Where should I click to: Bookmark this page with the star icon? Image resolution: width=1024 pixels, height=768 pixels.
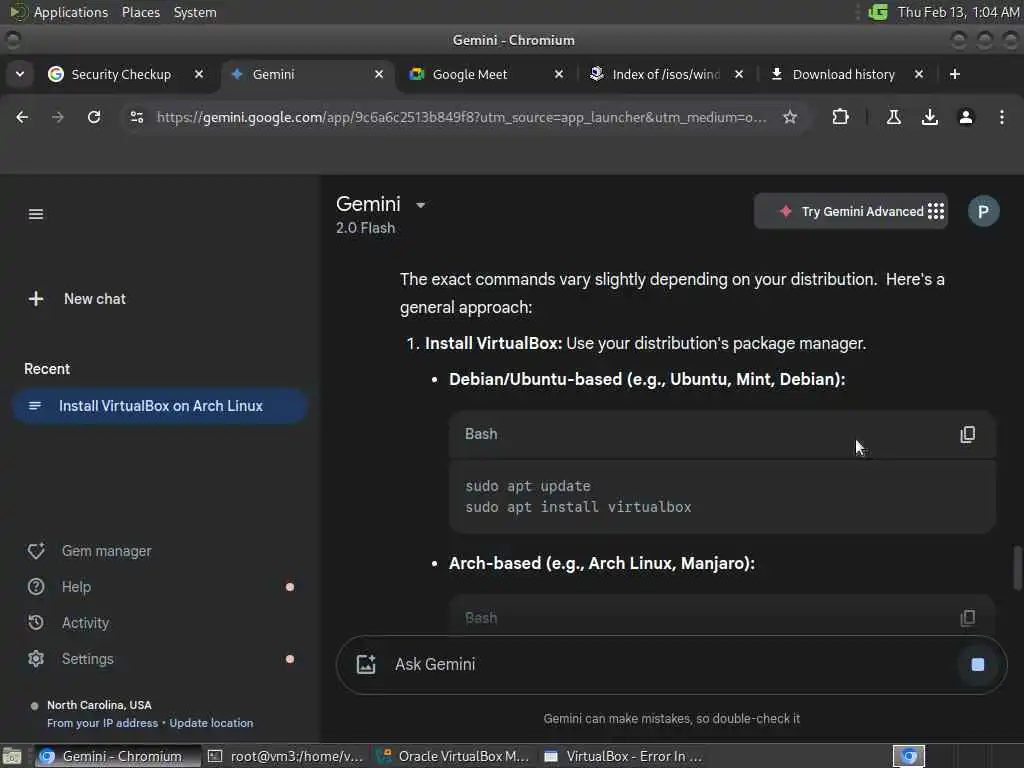(790, 117)
